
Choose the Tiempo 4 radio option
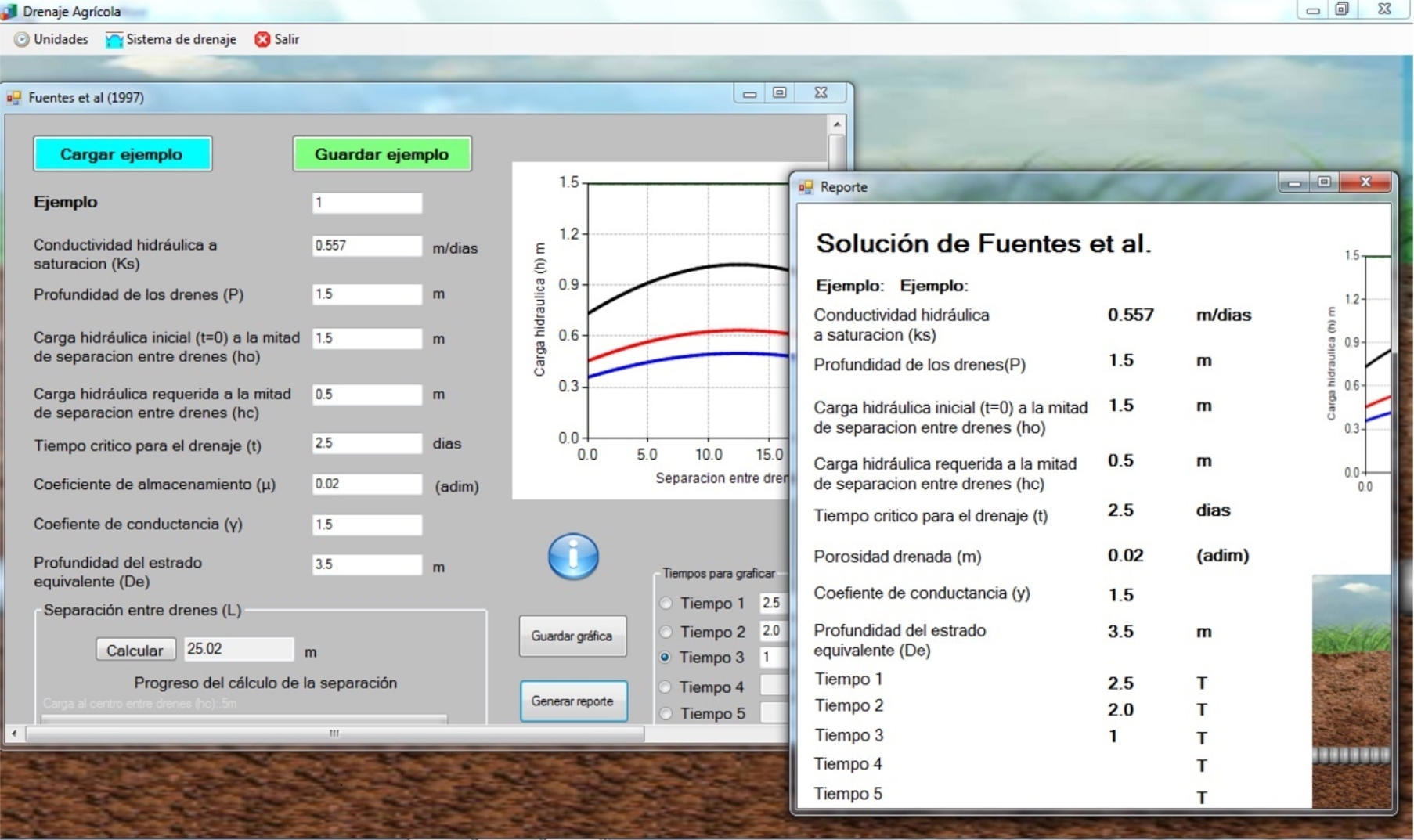pyautogui.click(x=666, y=687)
